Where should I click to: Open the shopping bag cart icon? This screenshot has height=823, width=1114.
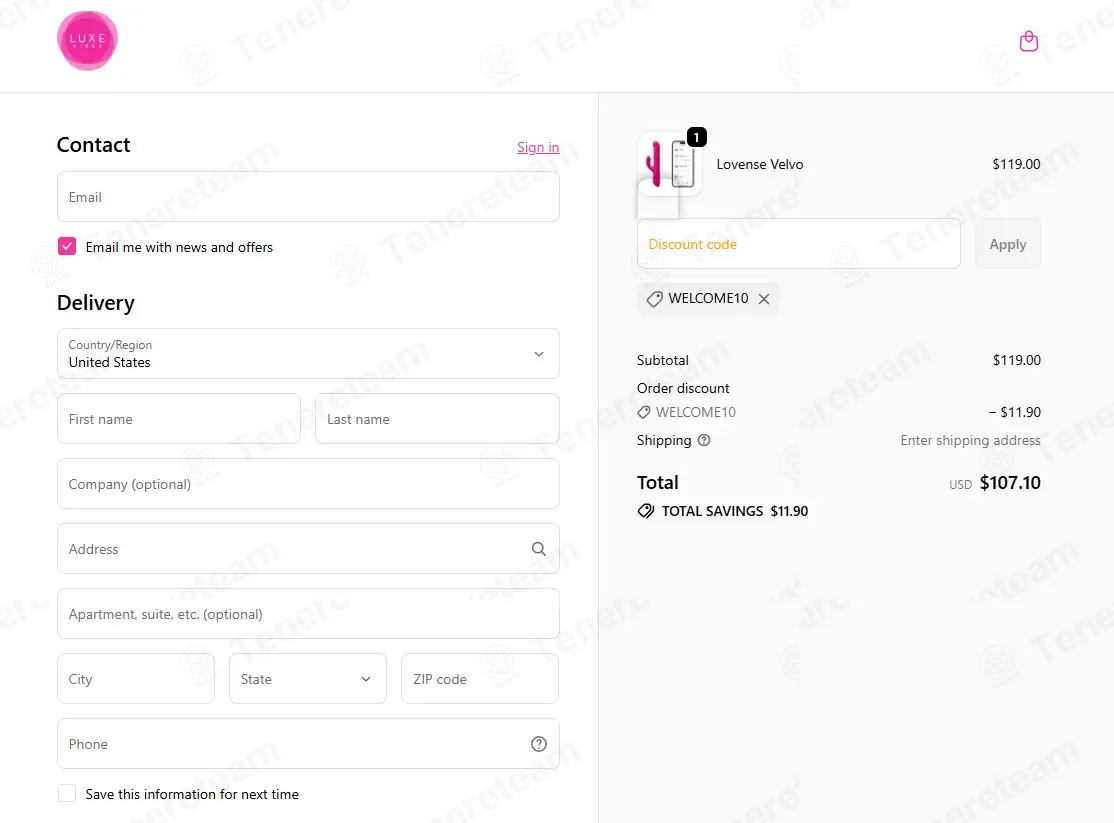click(x=1028, y=41)
